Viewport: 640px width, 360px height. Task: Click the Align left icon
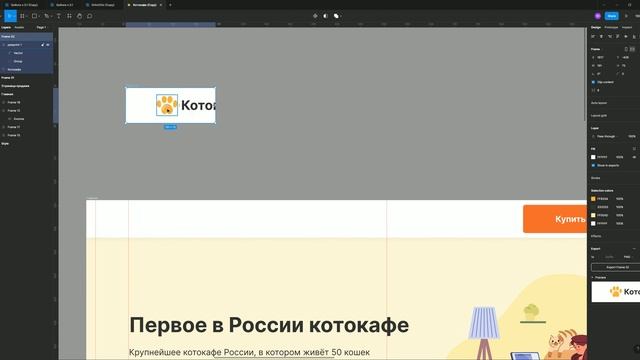pos(593,37)
